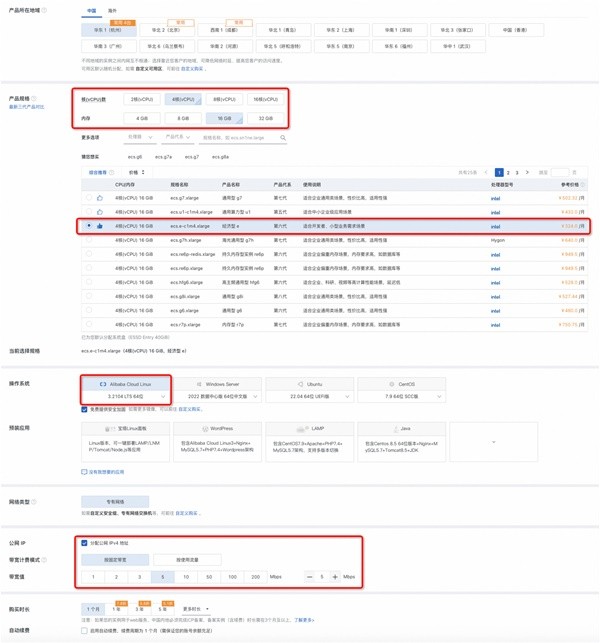Click plus icon to increase bandwidth Mbps

point(335,577)
